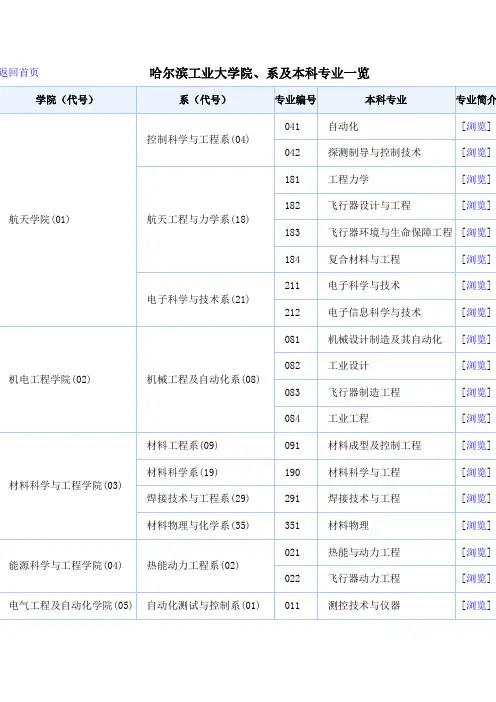Select the 电气工程及自动化学院(05) cell
This screenshot has height=702, width=496.
pos(68,606)
